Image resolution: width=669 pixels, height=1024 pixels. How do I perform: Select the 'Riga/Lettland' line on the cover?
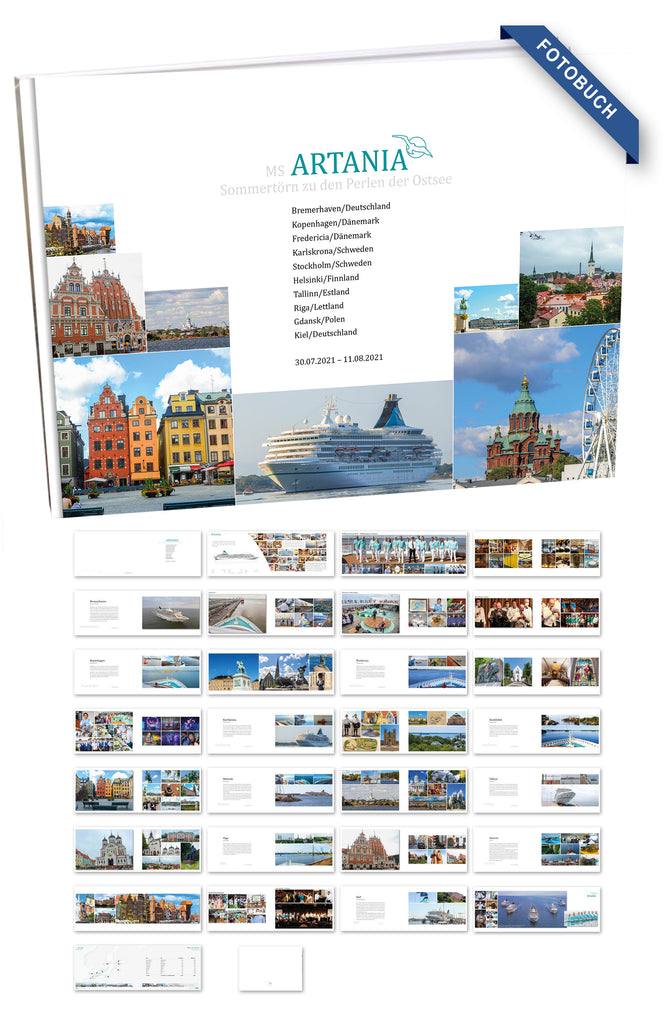coord(319,306)
